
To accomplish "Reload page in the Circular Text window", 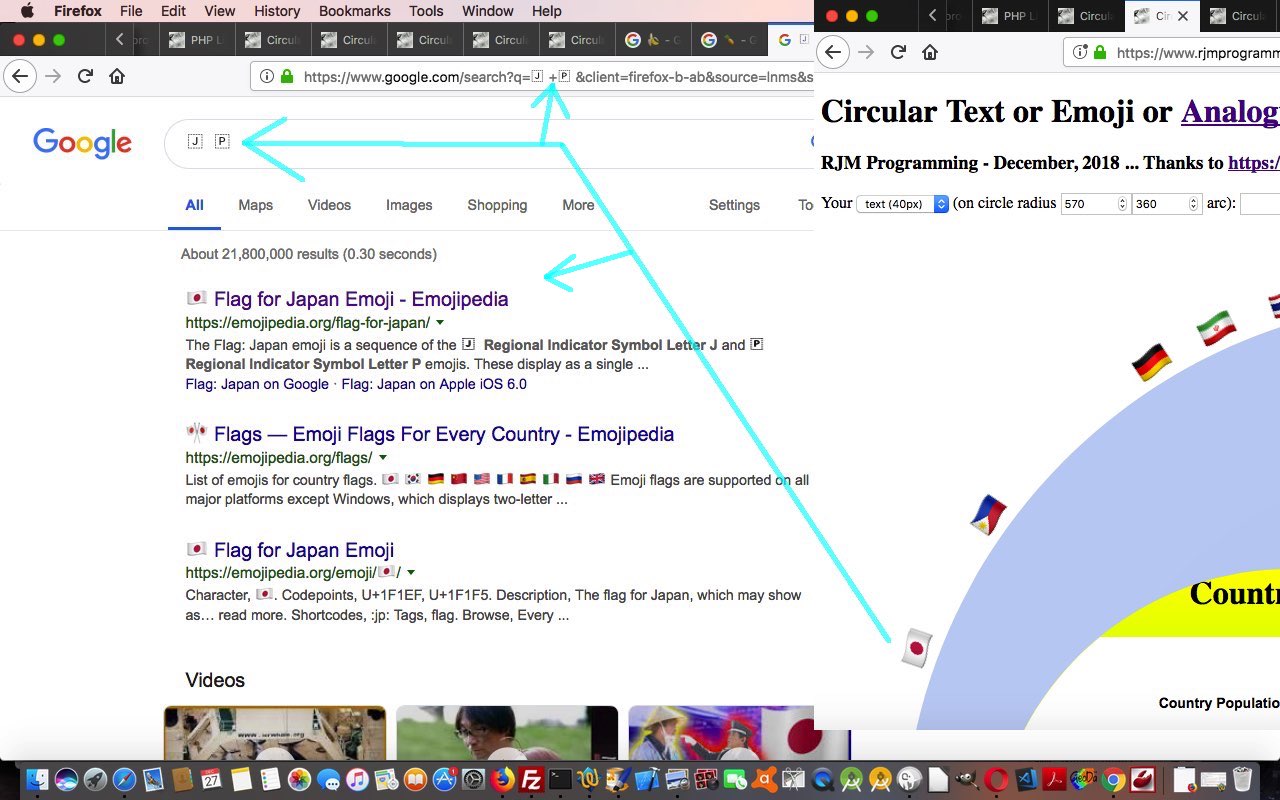I will (898, 52).
